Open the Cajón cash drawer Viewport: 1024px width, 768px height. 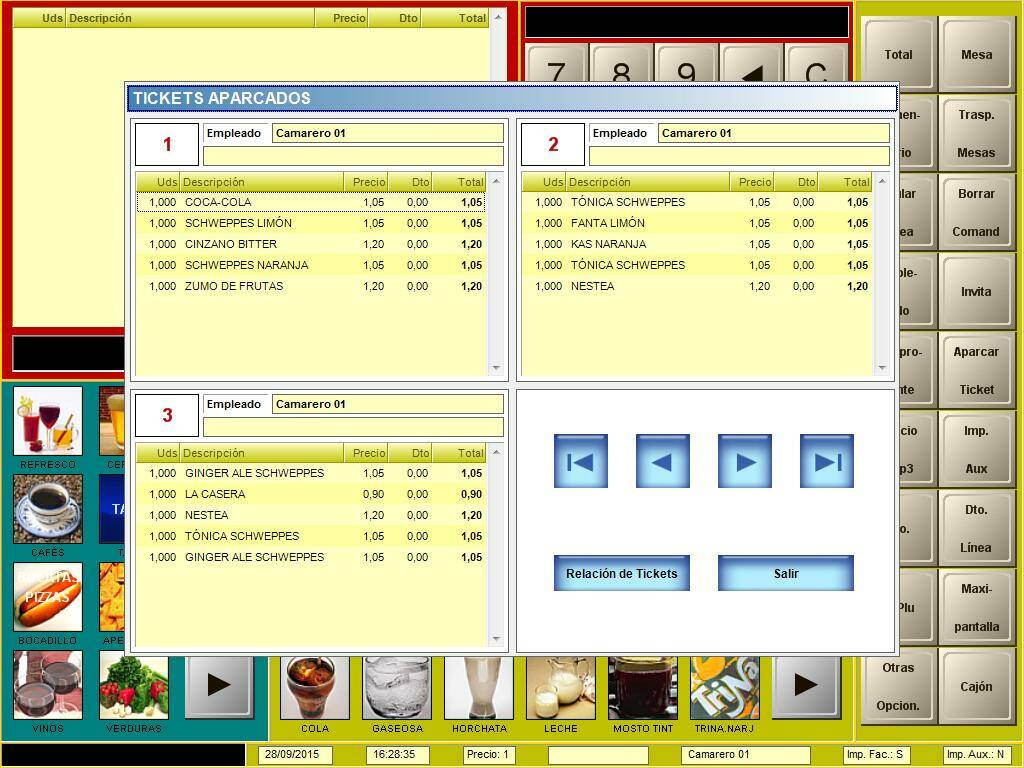[x=976, y=687]
